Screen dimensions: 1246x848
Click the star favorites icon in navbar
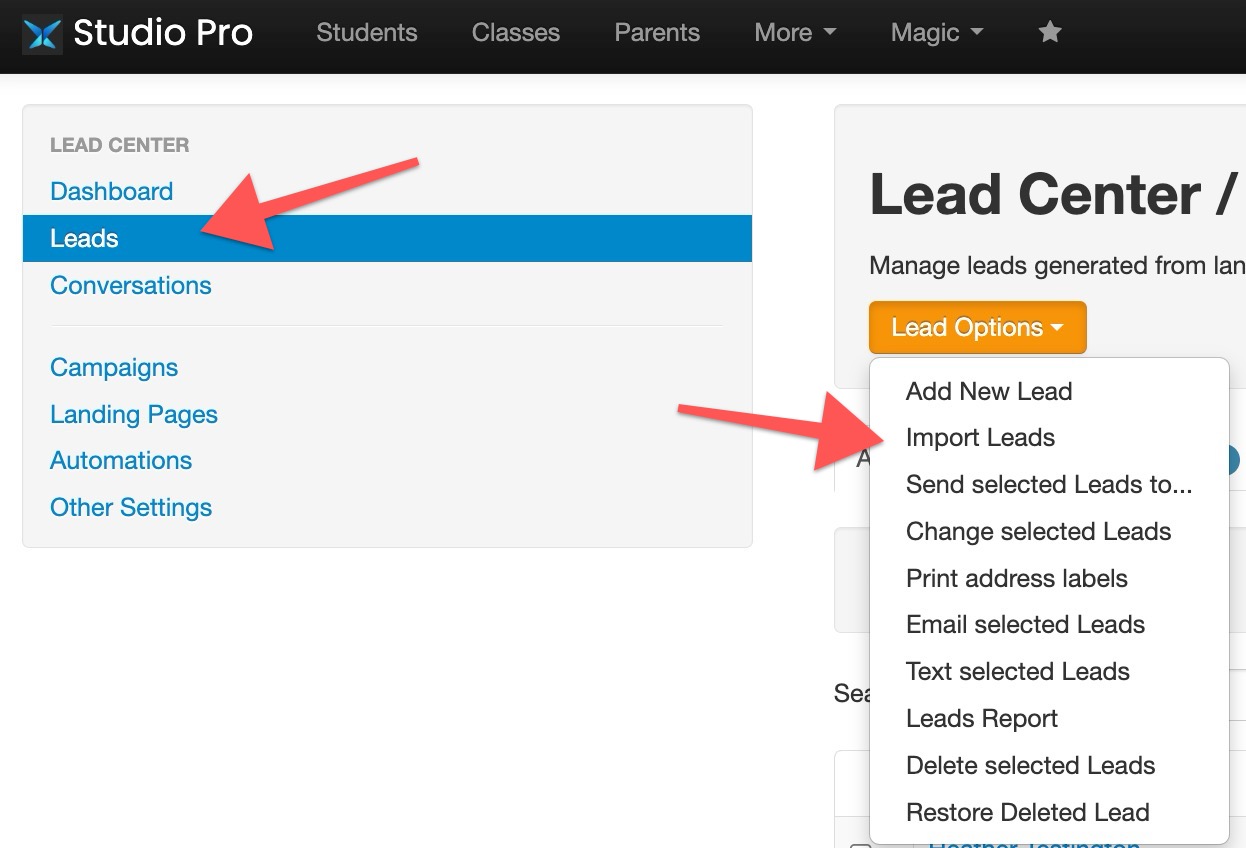(1050, 33)
